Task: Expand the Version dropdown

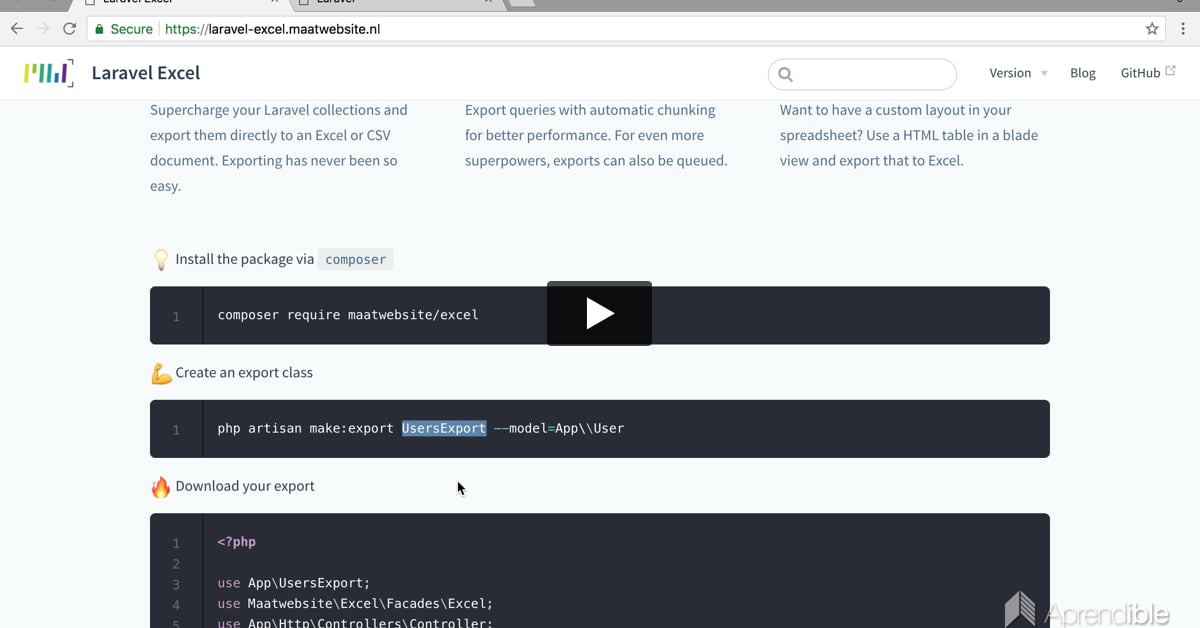Action: coord(1018,73)
